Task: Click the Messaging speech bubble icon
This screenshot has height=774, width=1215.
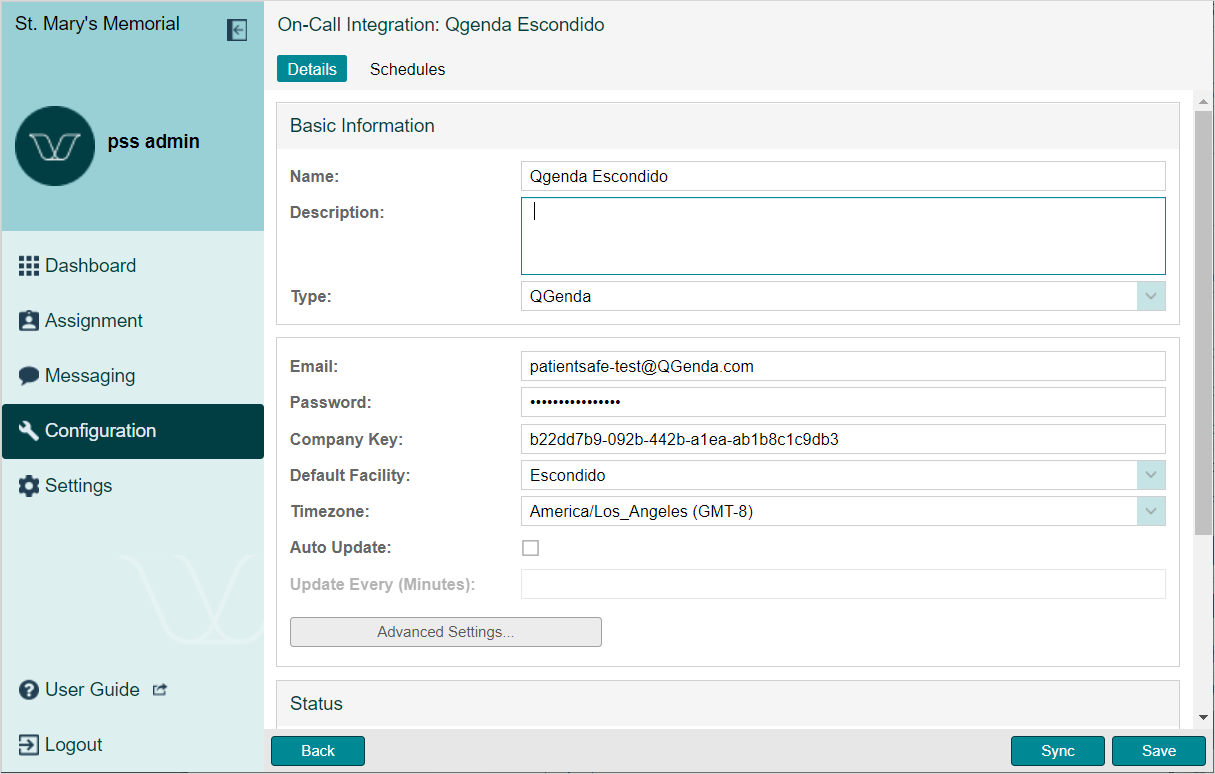Action: tap(29, 376)
